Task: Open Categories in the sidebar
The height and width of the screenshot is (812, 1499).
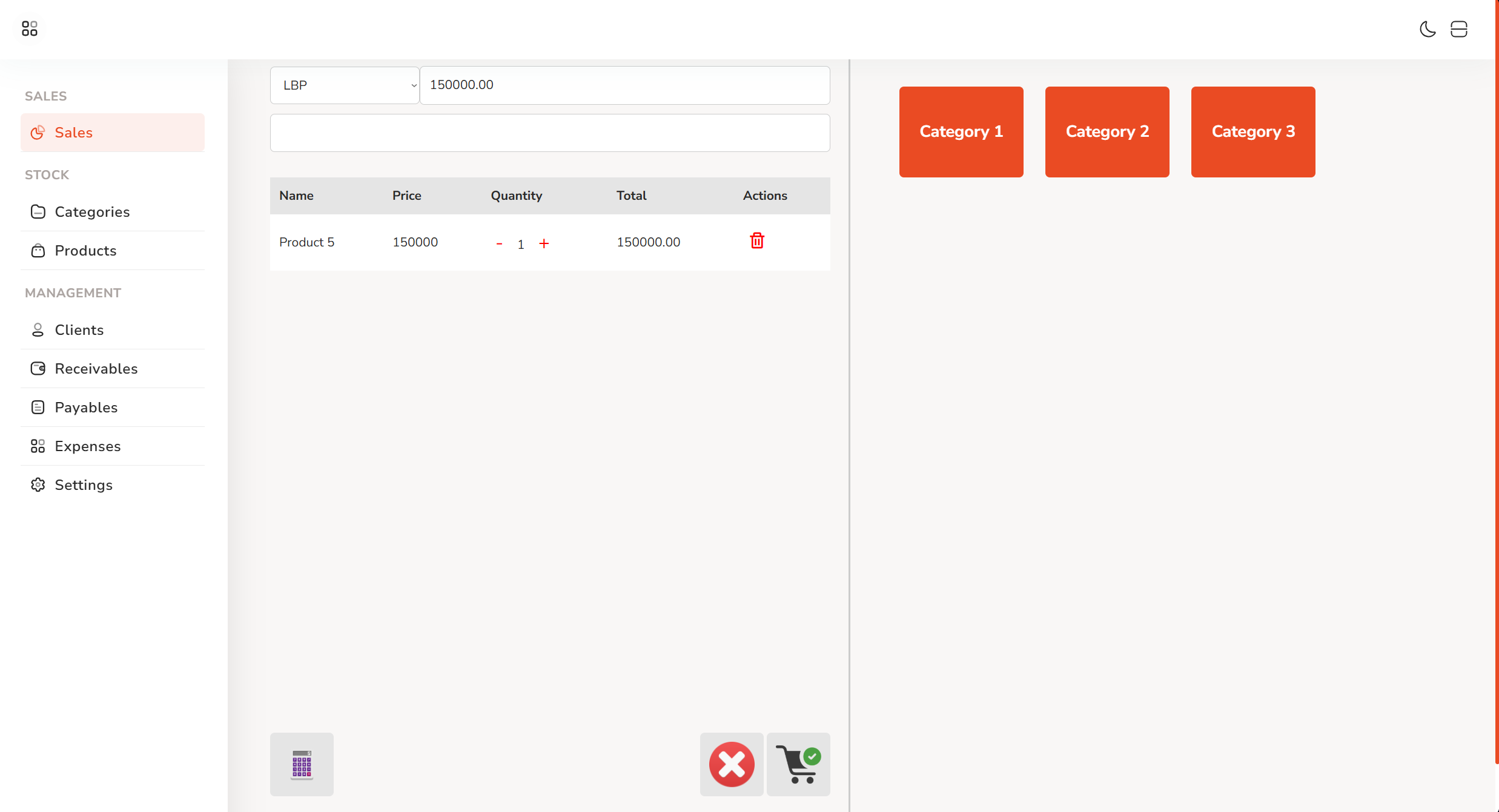Action: click(92, 212)
